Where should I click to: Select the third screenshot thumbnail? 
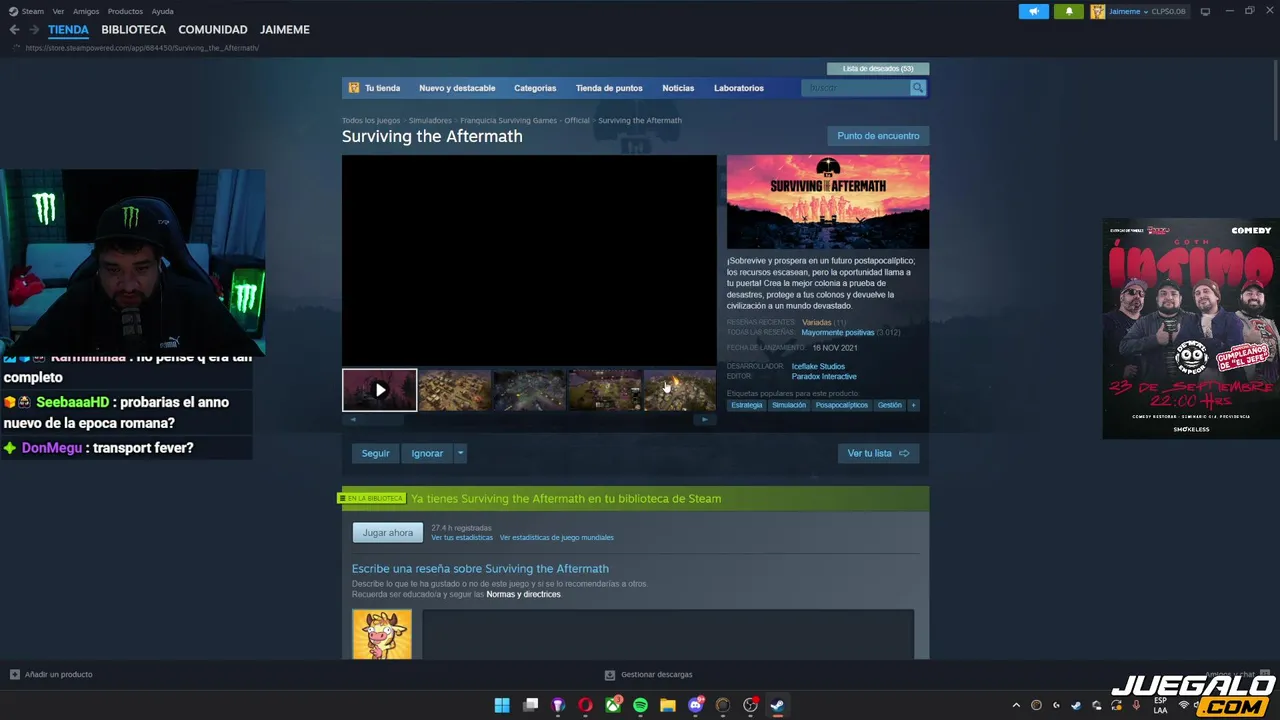click(x=529, y=390)
